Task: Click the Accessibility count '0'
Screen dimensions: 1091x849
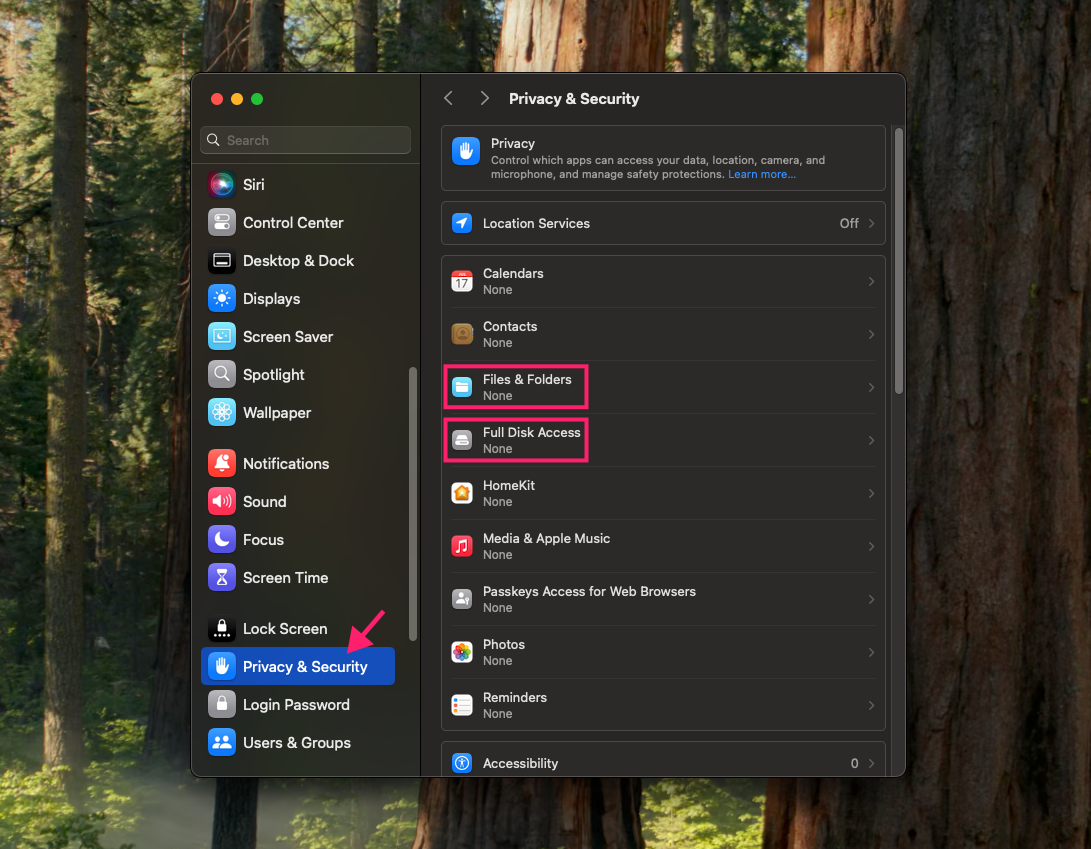Action: tap(854, 763)
